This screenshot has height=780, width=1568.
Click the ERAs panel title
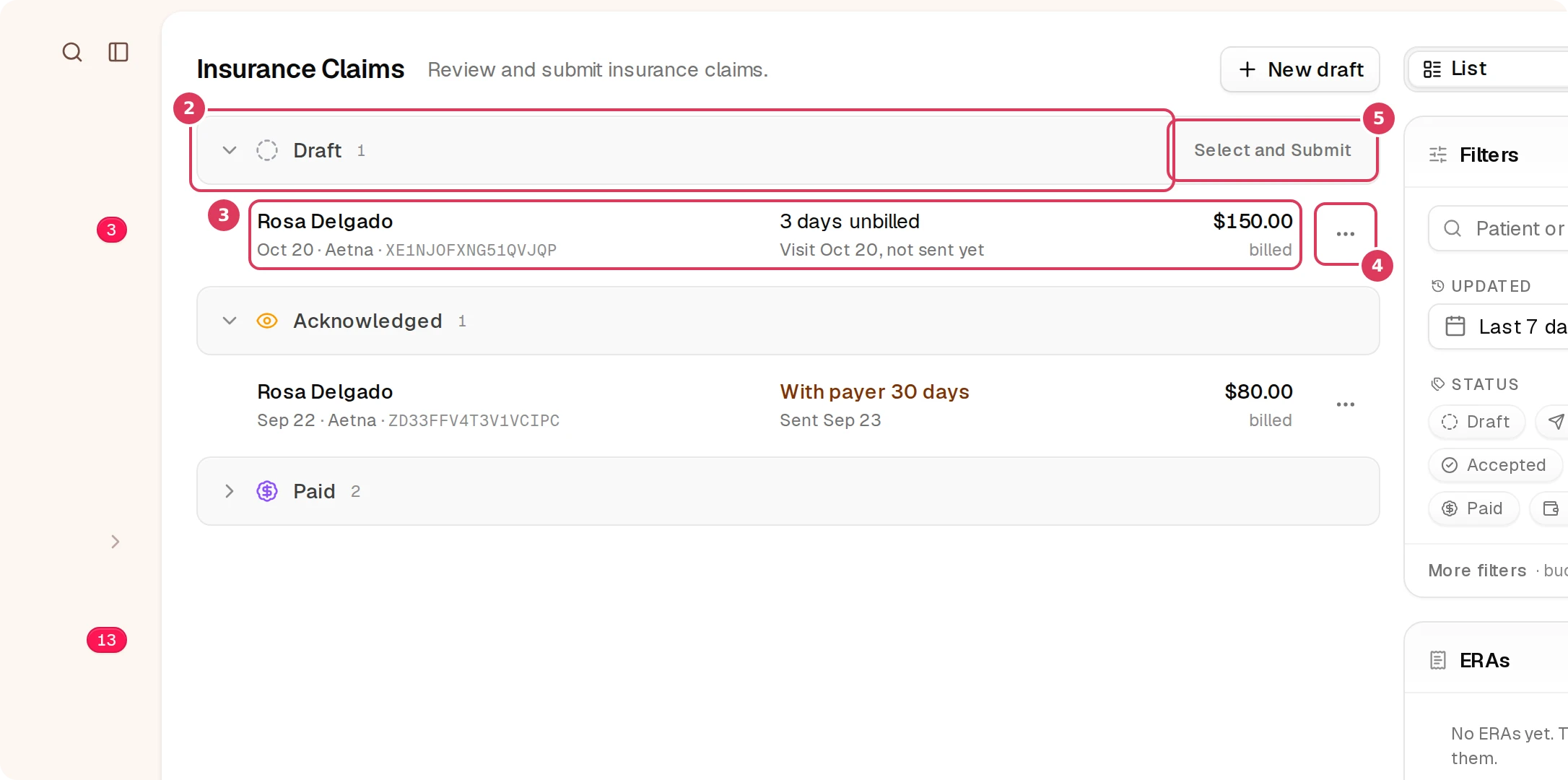[x=1484, y=660]
